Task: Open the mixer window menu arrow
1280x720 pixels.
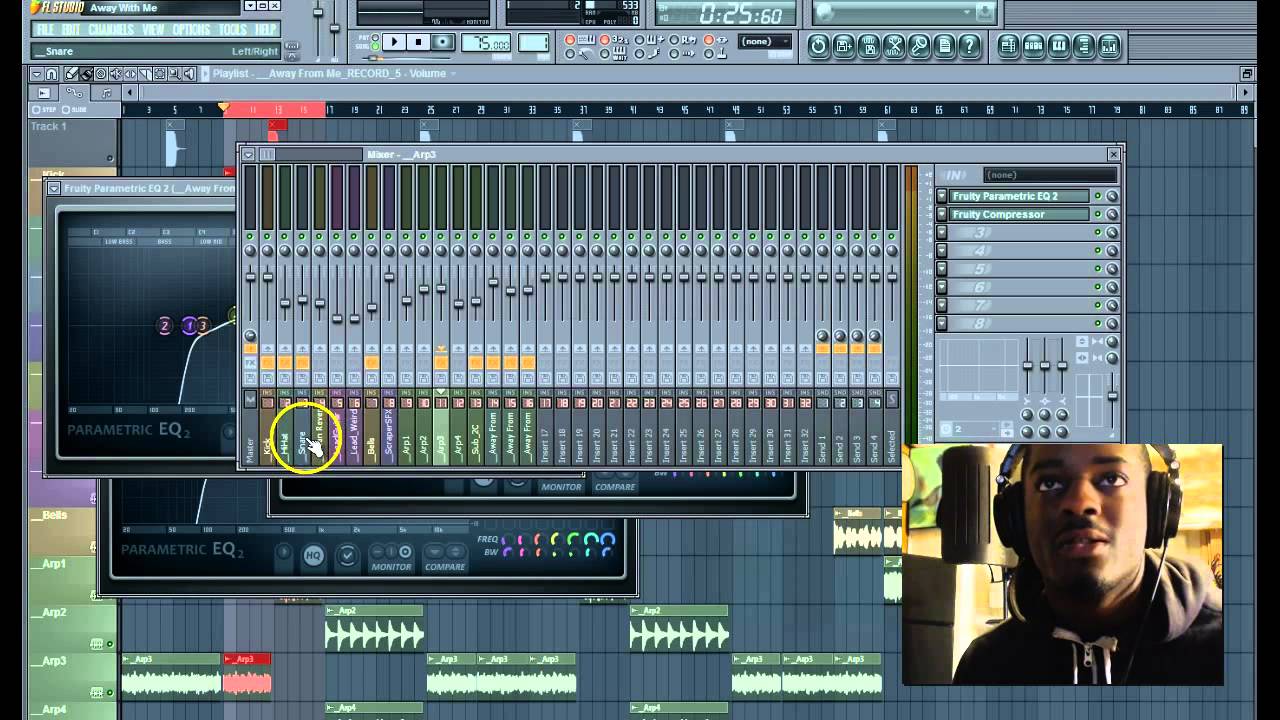Action: [x=248, y=154]
